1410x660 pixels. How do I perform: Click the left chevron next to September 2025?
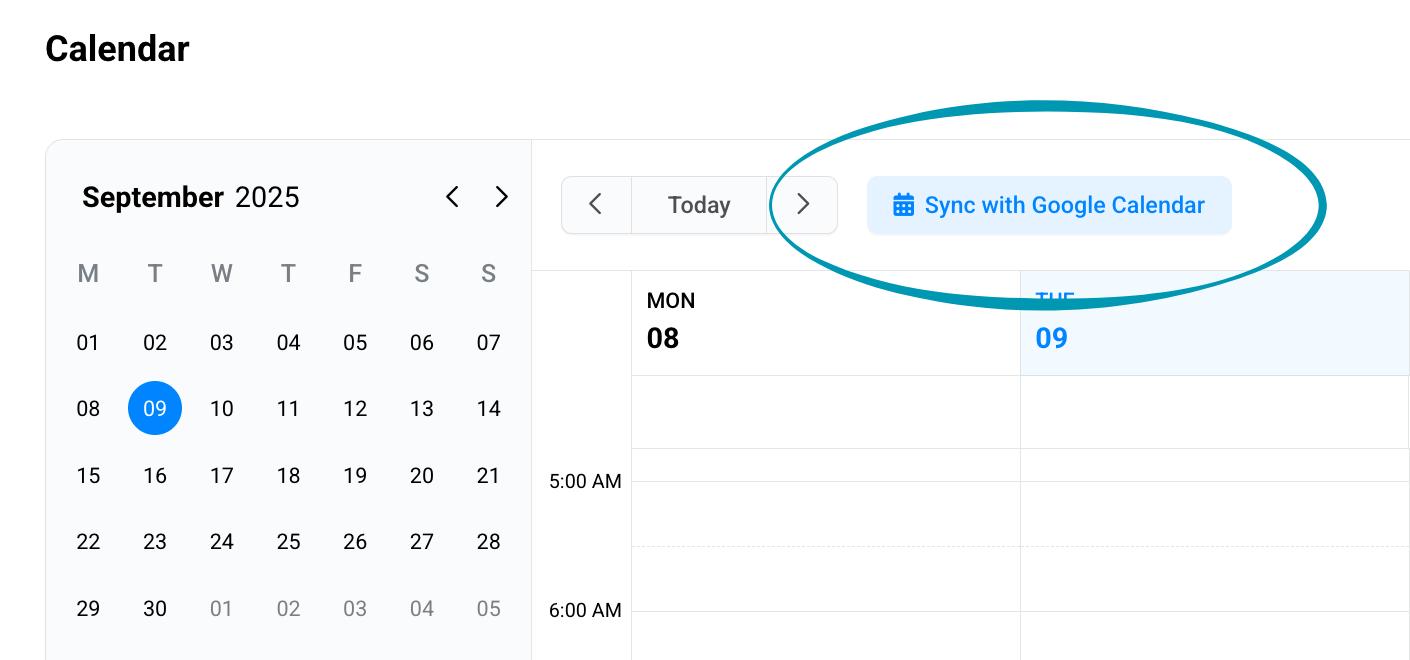coord(452,197)
